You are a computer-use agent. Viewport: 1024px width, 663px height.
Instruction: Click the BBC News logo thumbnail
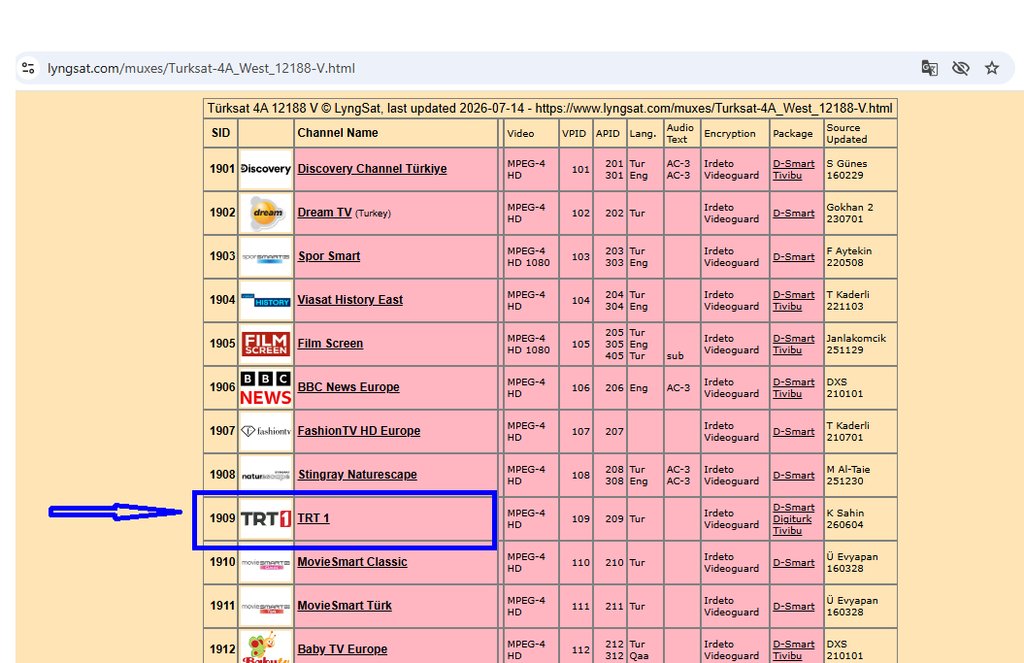click(266, 387)
